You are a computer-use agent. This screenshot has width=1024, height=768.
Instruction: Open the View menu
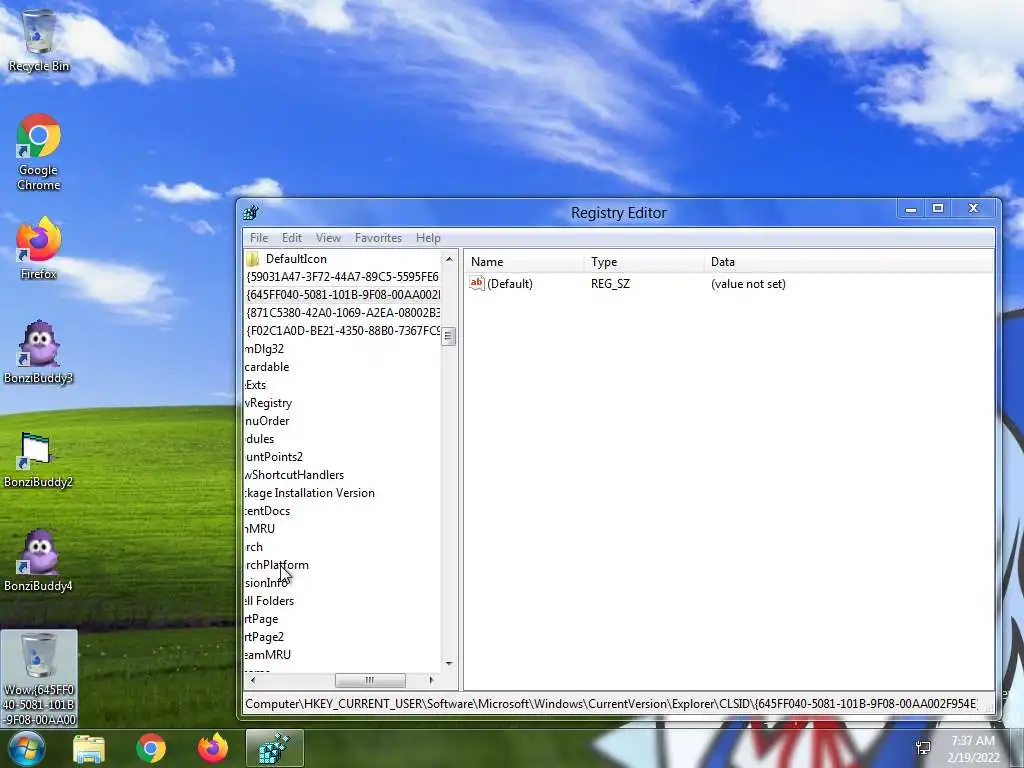(x=328, y=238)
